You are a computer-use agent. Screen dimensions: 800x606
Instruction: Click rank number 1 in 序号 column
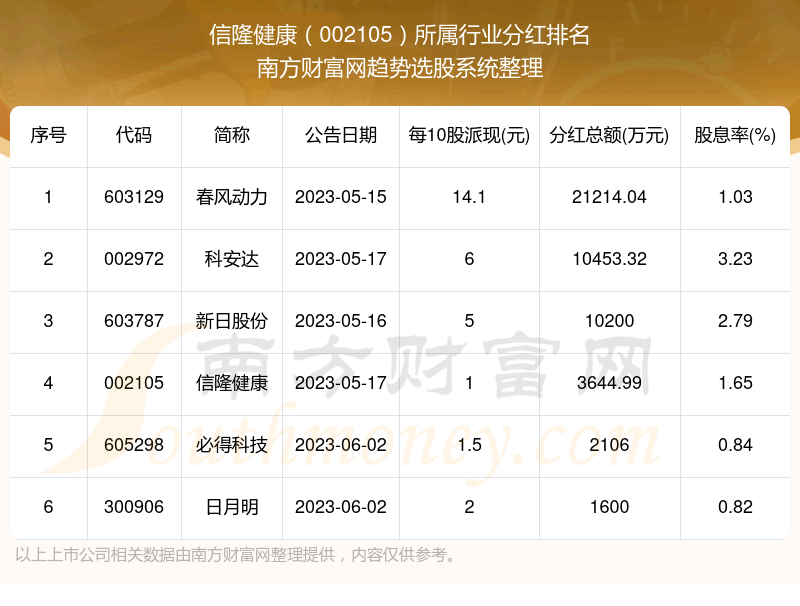pyautogui.click(x=48, y=197)
